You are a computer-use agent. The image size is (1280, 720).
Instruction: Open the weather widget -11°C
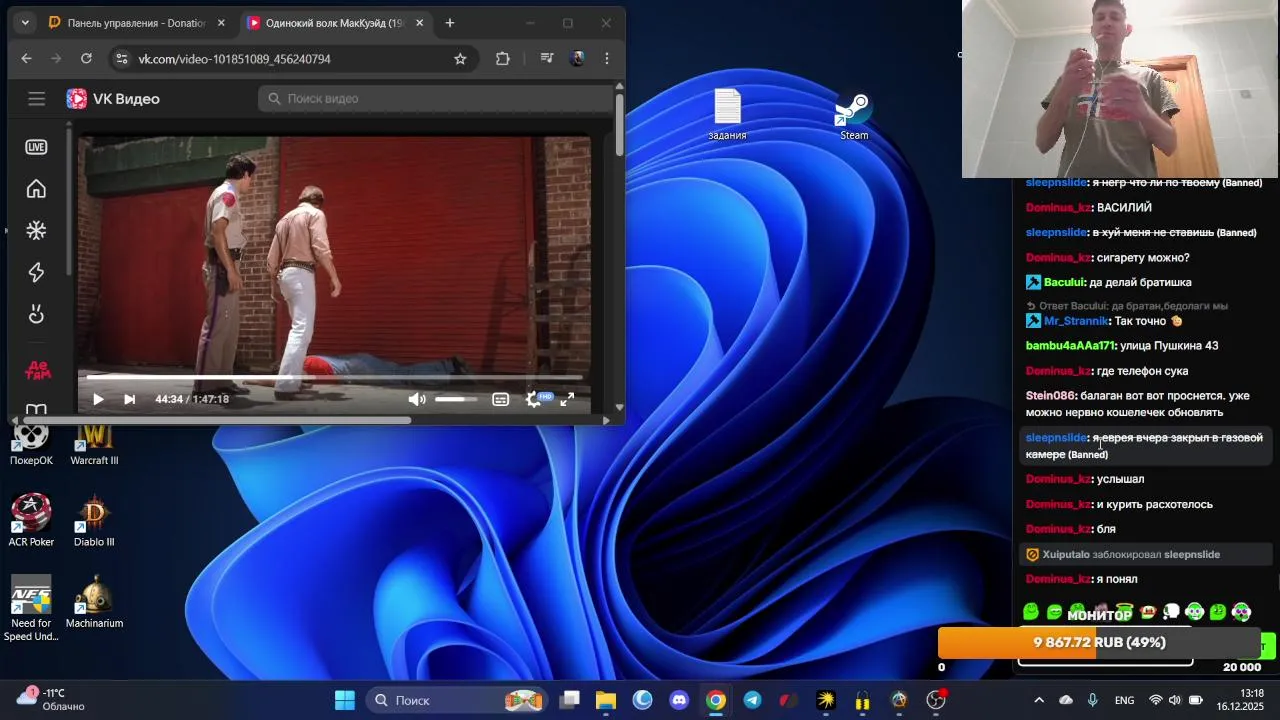52,699
